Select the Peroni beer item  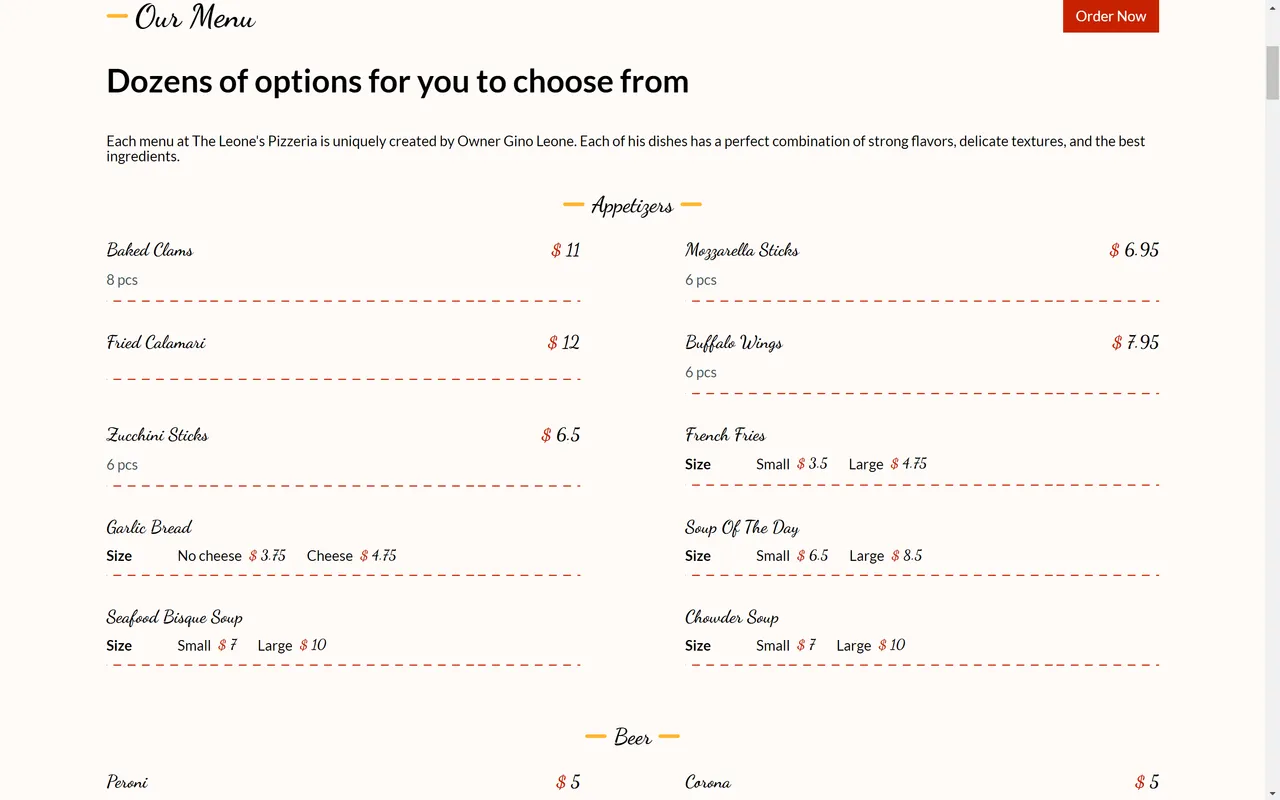[x=127, y=782]
